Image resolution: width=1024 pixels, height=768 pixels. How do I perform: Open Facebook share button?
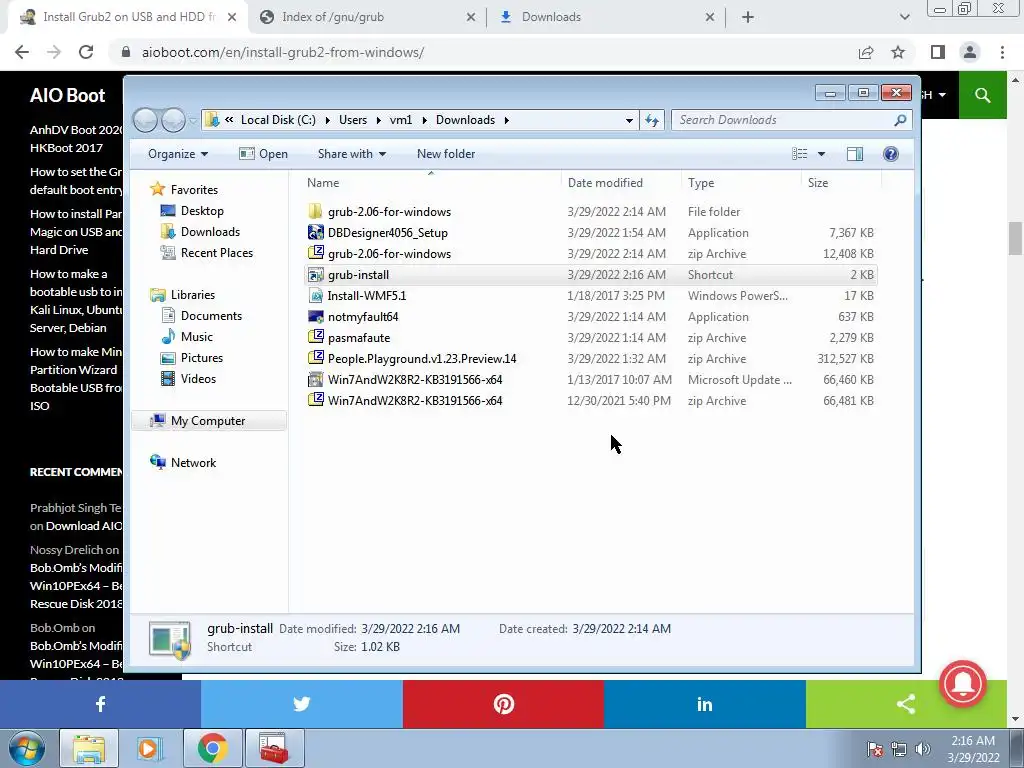click(101, 704)
